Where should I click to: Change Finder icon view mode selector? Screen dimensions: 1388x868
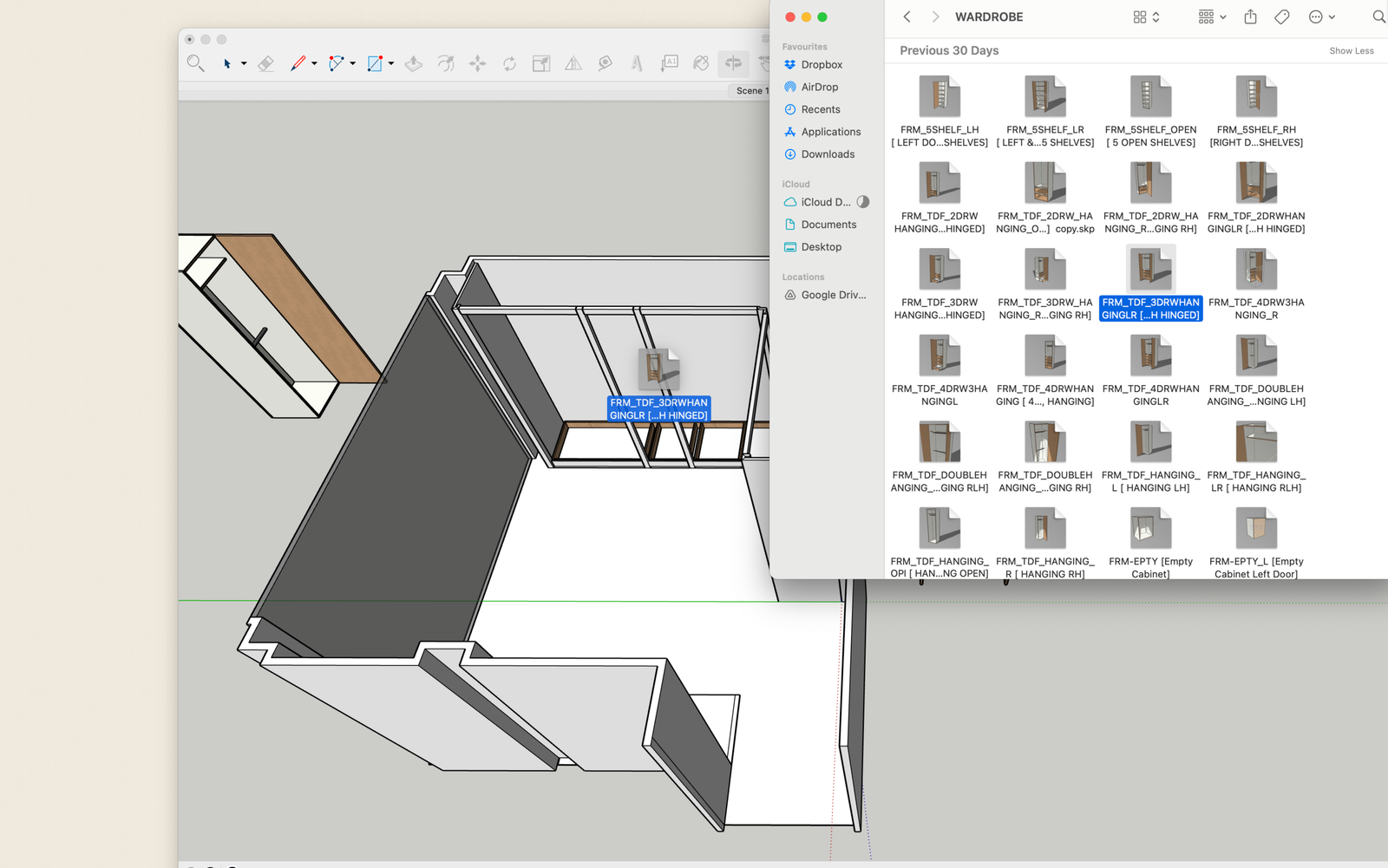point(1146,16)
